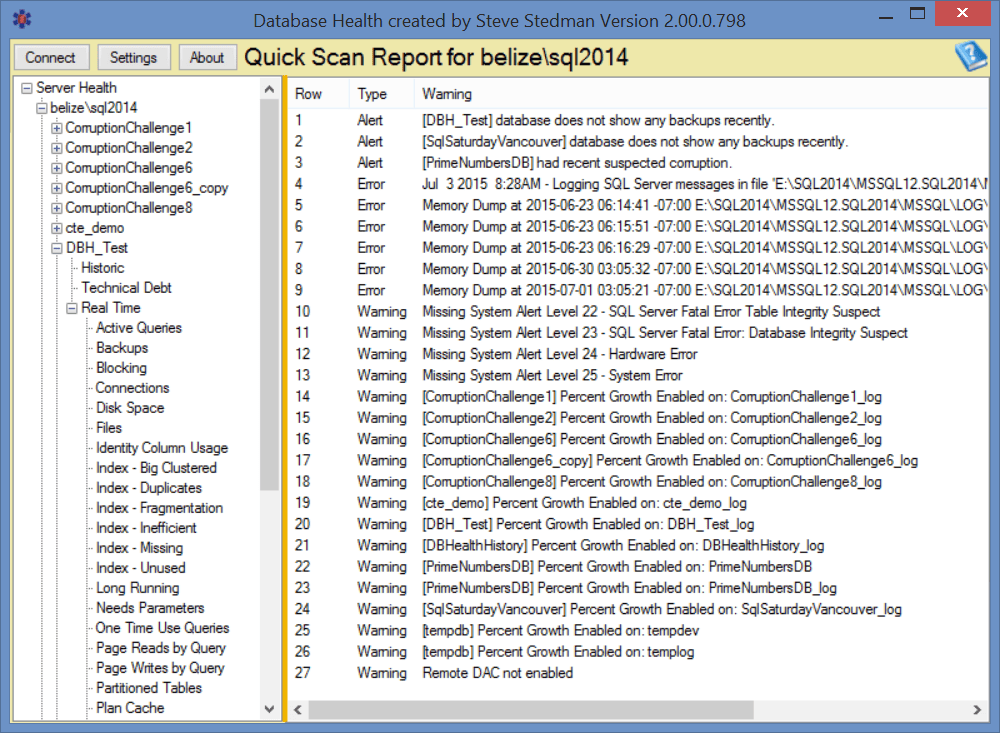Click the help icon on the report header
The height and width of the screenshot is (733, 1000).
969,57
